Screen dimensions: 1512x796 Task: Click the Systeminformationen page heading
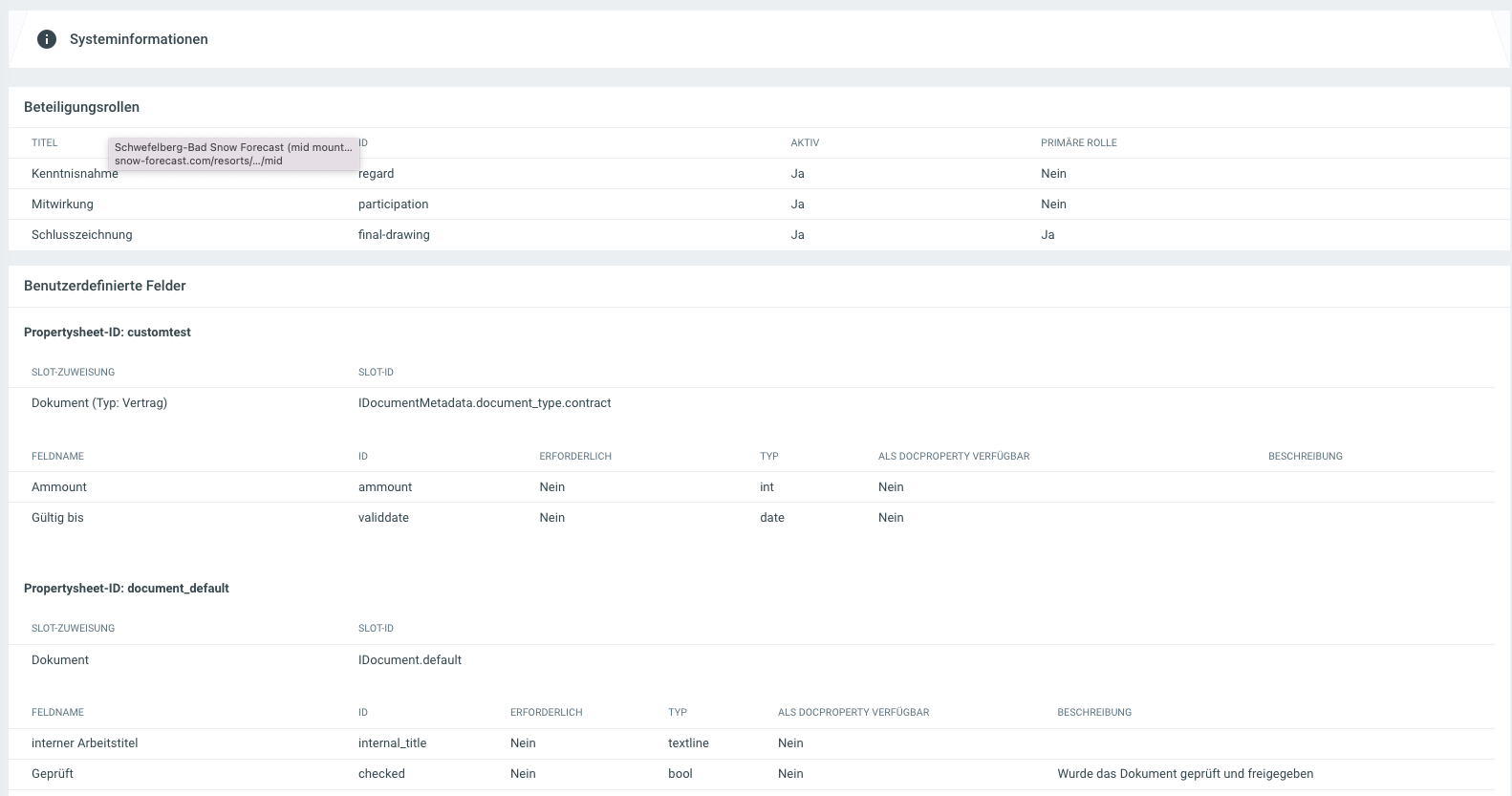[x=139, y=39]
